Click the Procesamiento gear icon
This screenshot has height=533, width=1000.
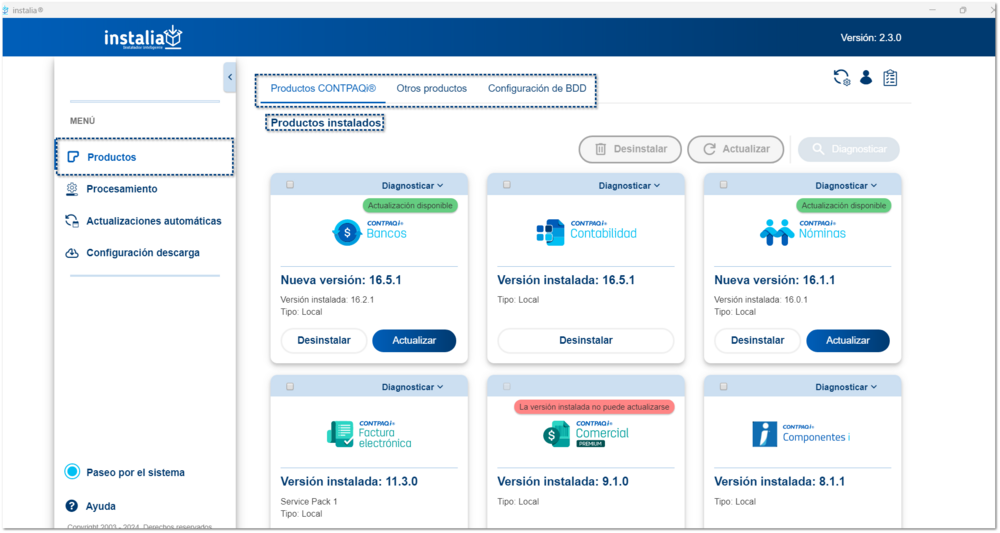(72, 189)
